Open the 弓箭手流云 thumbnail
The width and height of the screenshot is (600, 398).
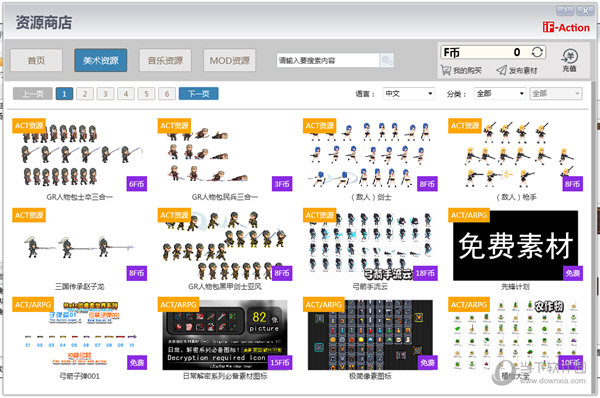click(x=370, y=244)
